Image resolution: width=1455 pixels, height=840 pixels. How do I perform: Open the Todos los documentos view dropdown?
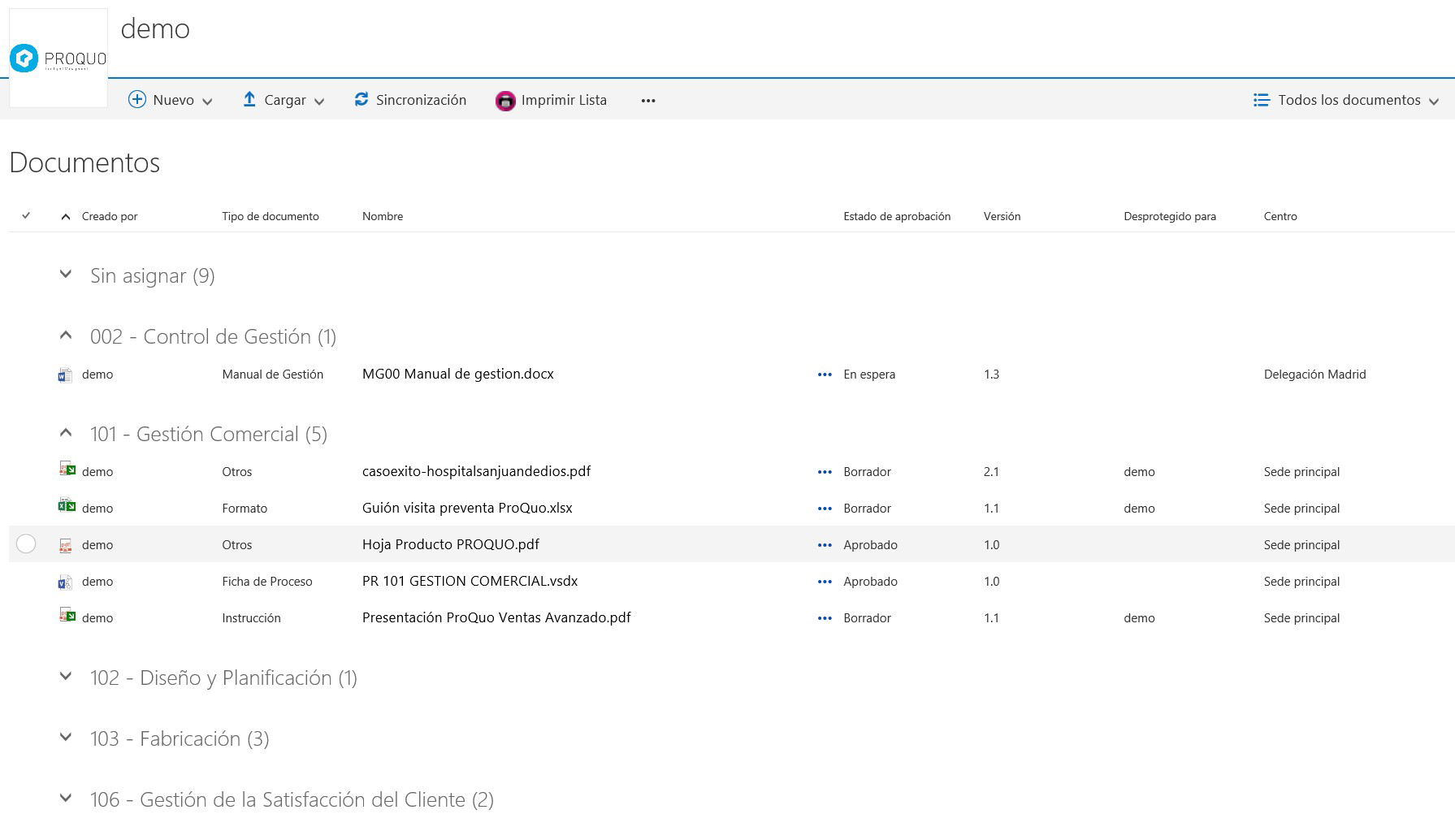click(x=1345, y=100)
